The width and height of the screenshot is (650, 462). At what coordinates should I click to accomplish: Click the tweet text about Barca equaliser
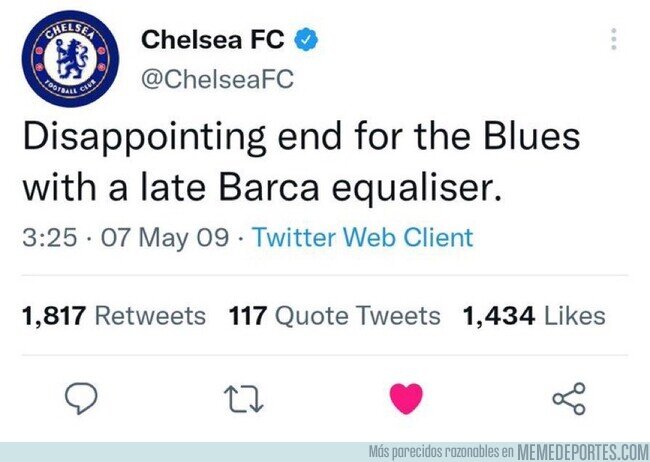pos(301,162)
